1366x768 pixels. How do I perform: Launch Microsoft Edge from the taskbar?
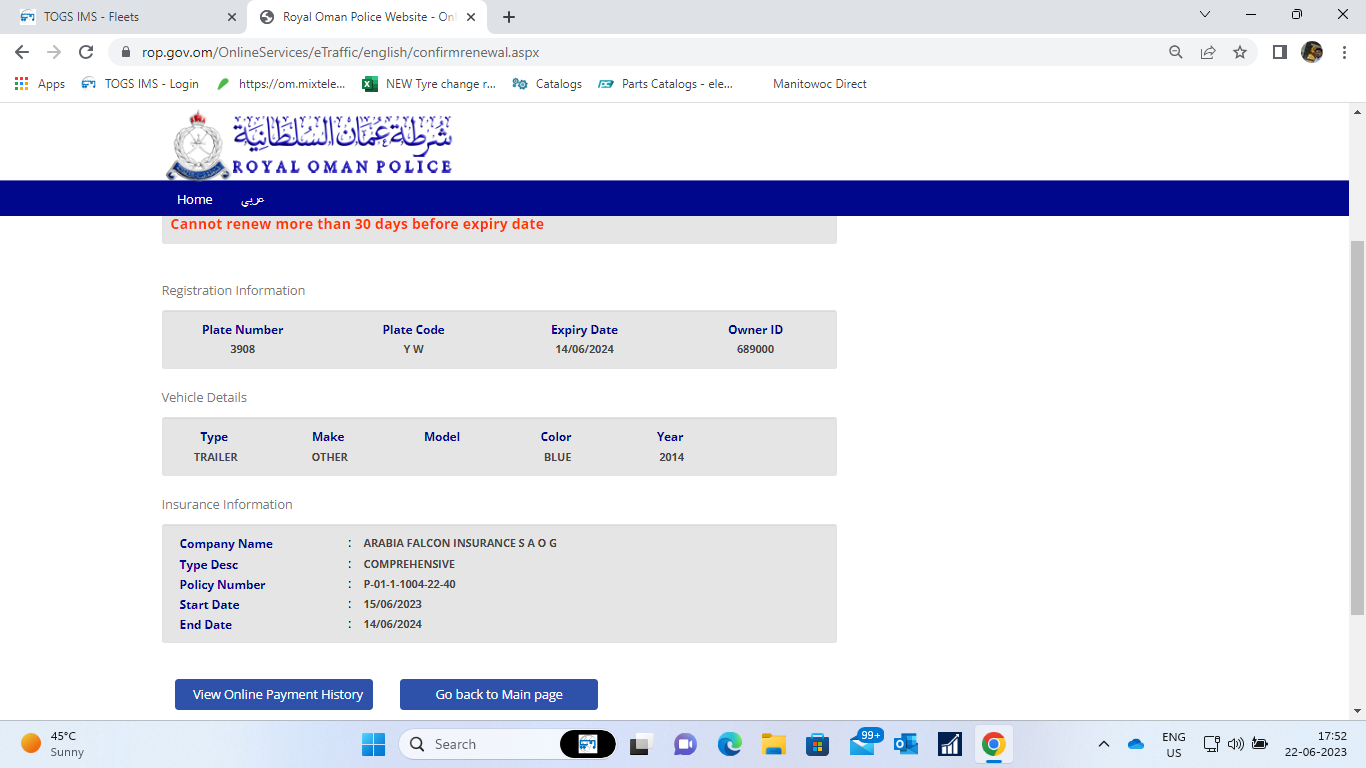[729, 744]
